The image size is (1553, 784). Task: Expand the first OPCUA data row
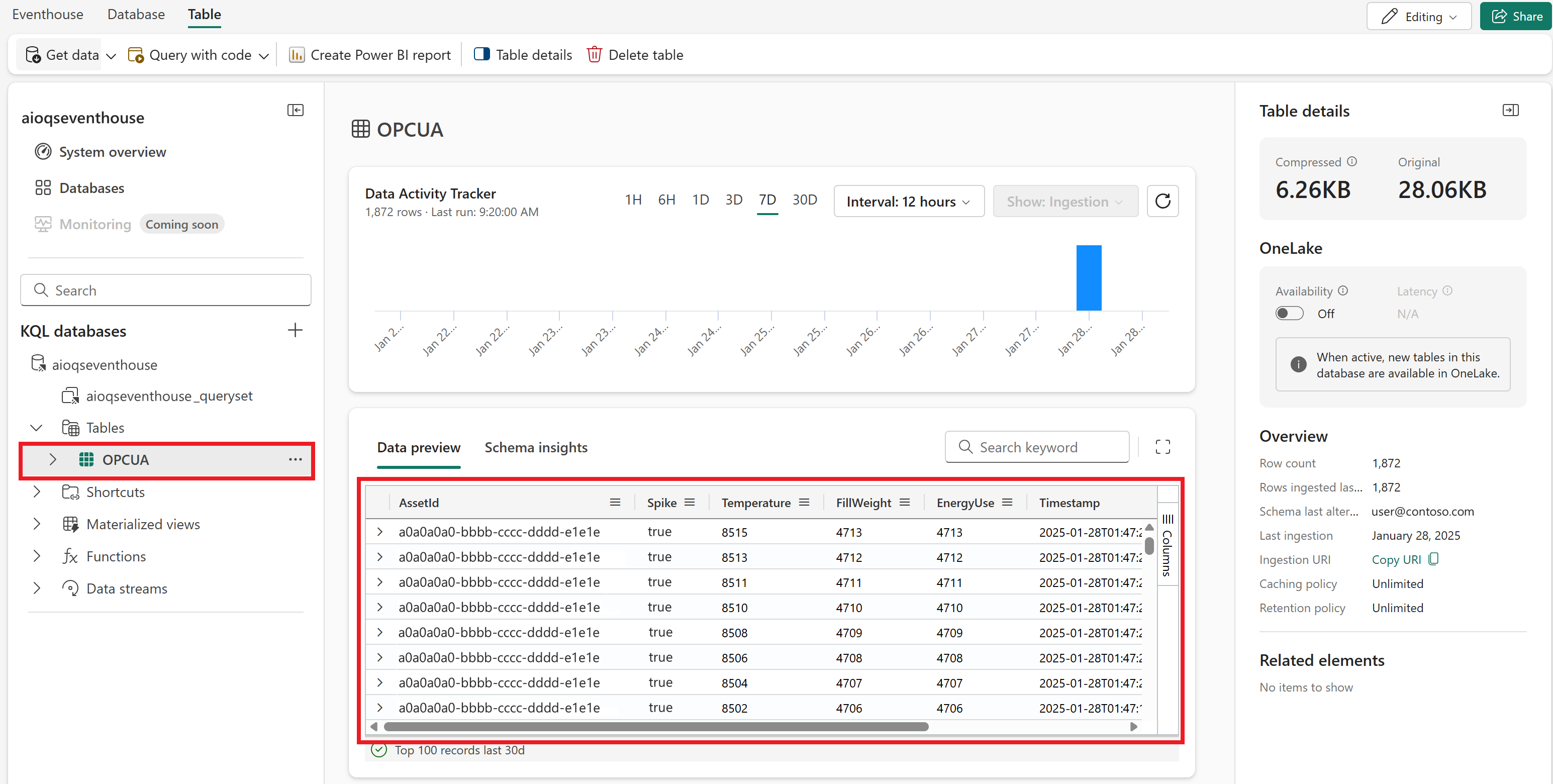[379, 532]
